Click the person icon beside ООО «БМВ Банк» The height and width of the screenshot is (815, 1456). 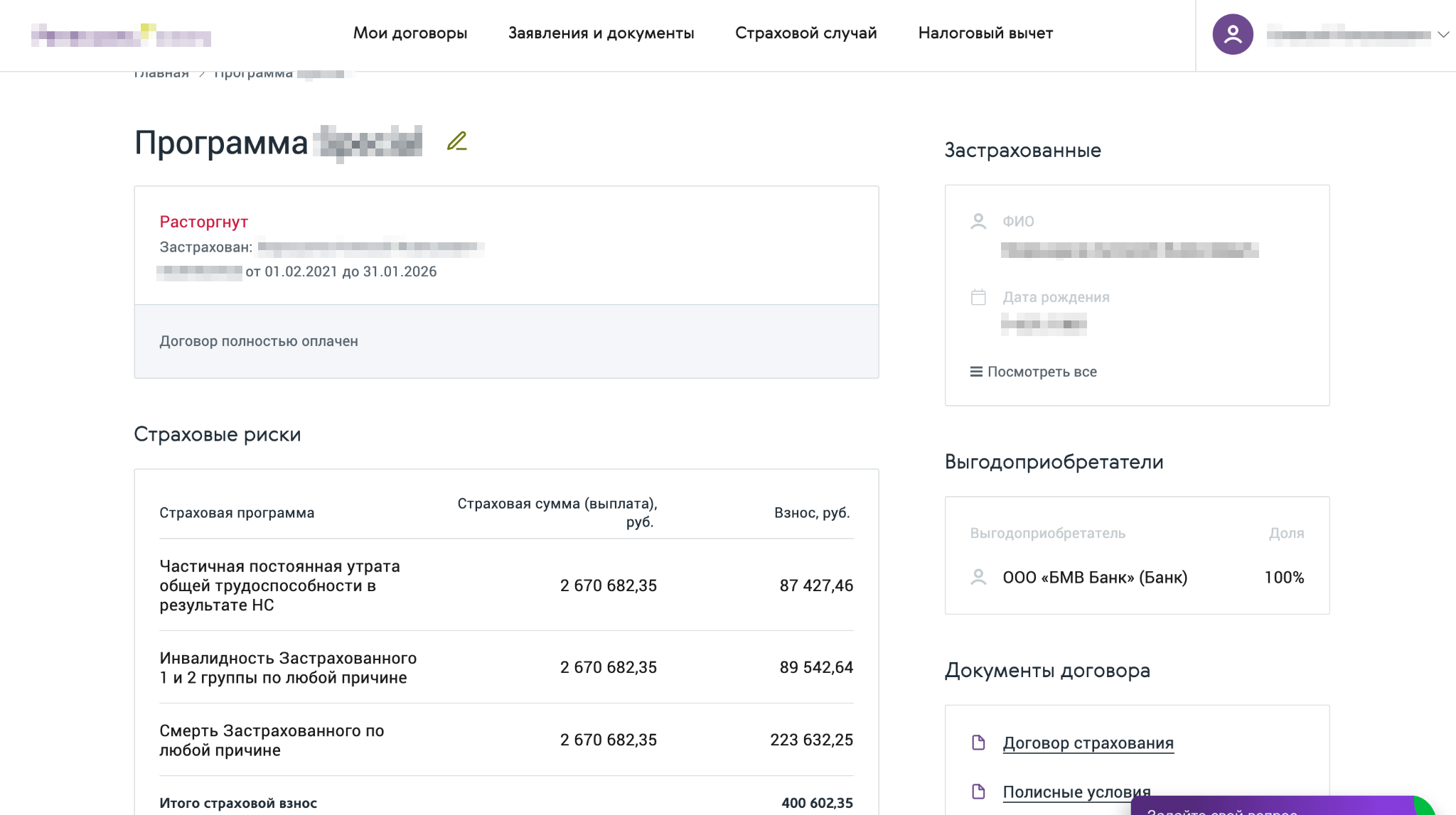pos(978,577)
